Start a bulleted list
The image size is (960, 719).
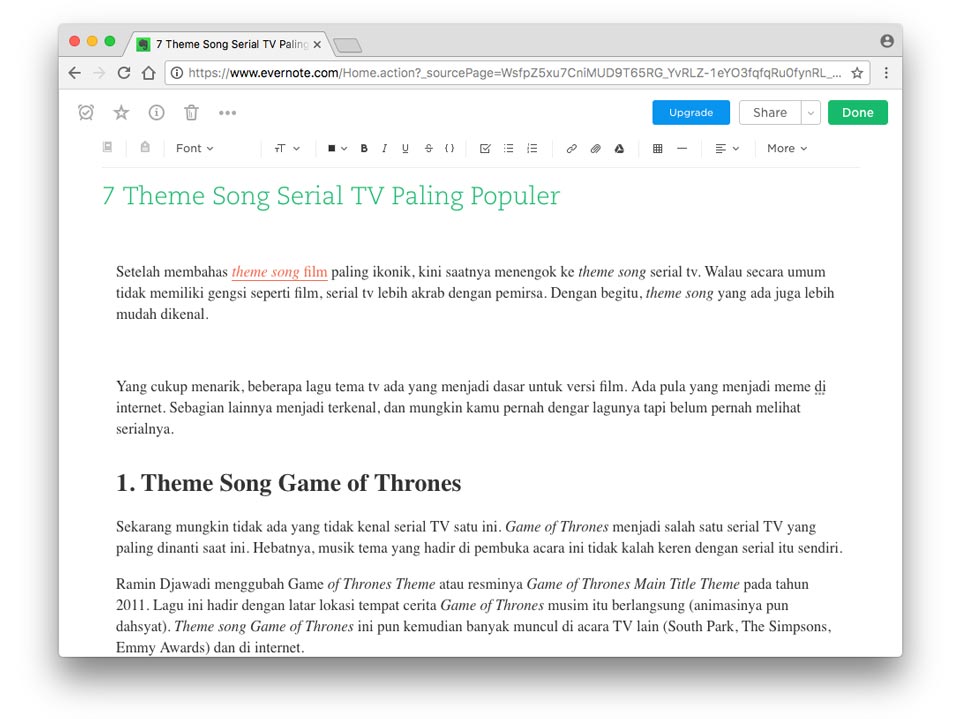[x=509, y=148]
